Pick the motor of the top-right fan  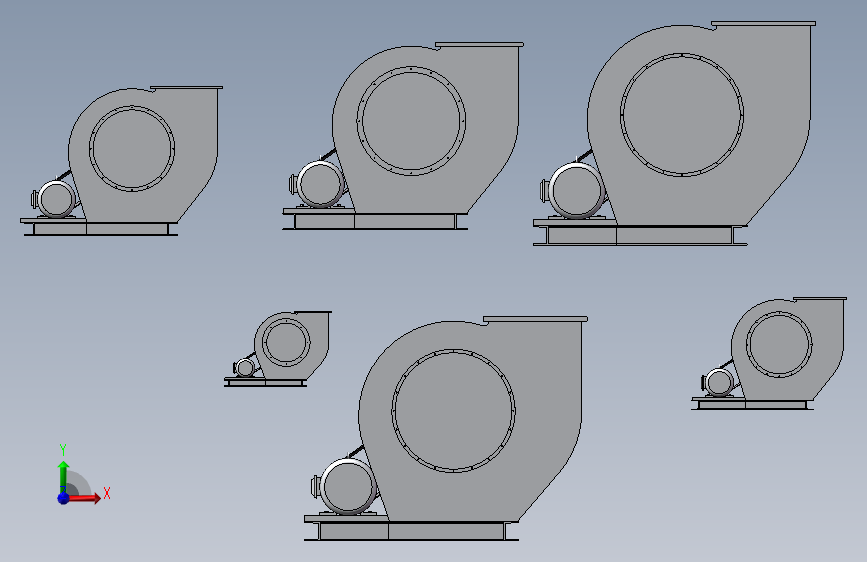[x=575, y=191]
